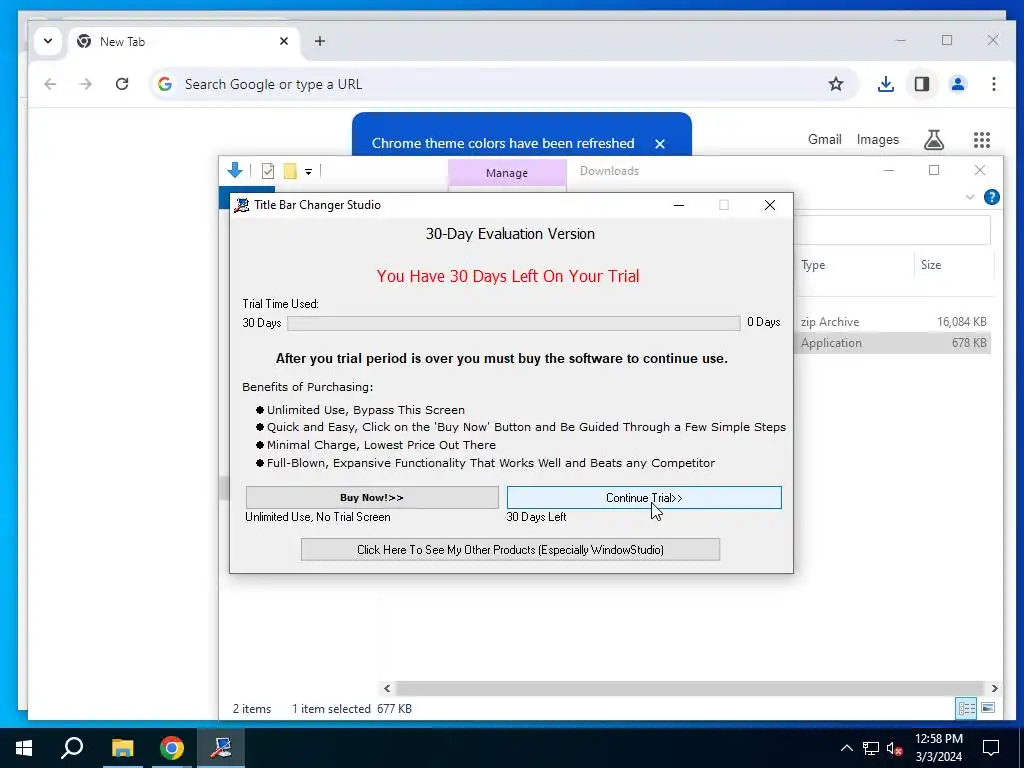1024x768 pixels.
Task: Open the network tray icon
Action: [871, 748]
